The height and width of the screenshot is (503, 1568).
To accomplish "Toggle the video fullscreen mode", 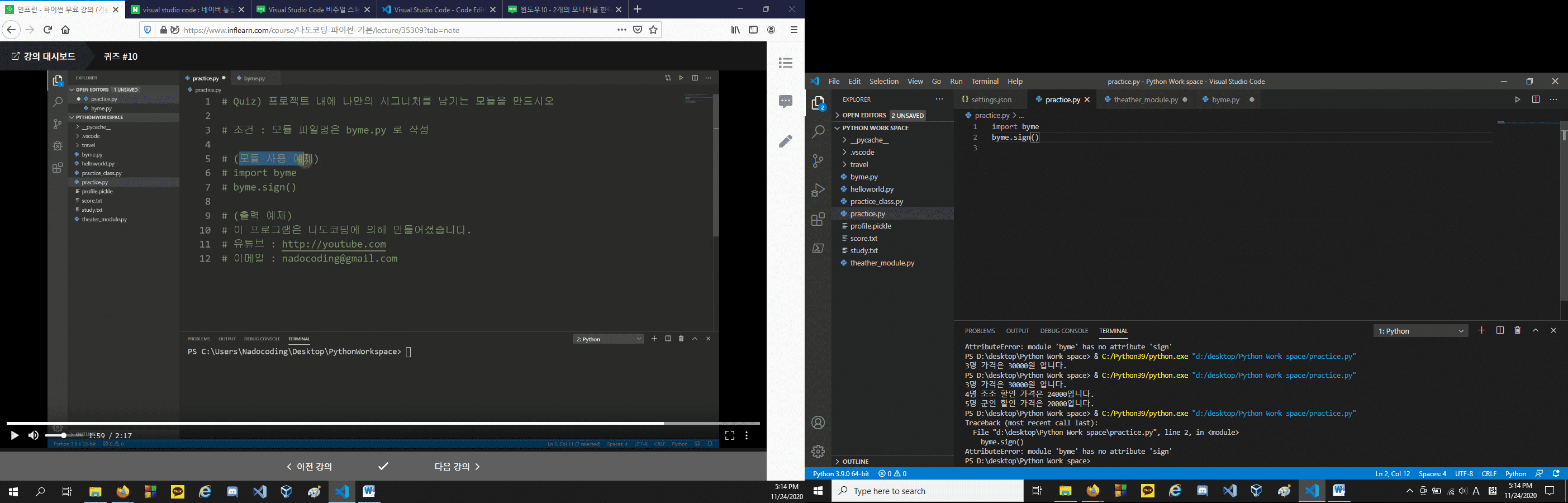I will pos(729,435).
